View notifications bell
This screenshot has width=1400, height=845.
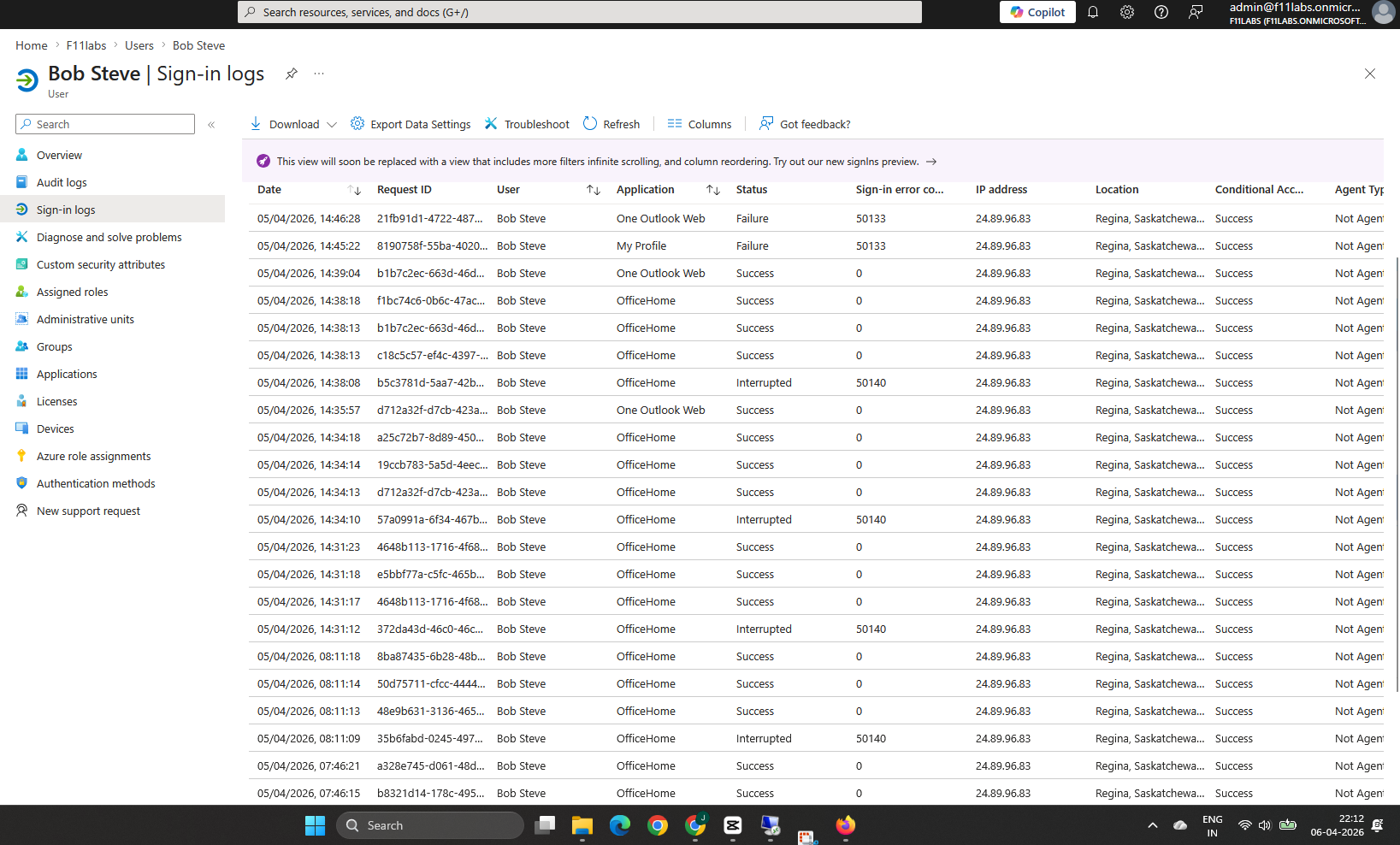(1093, 12)
